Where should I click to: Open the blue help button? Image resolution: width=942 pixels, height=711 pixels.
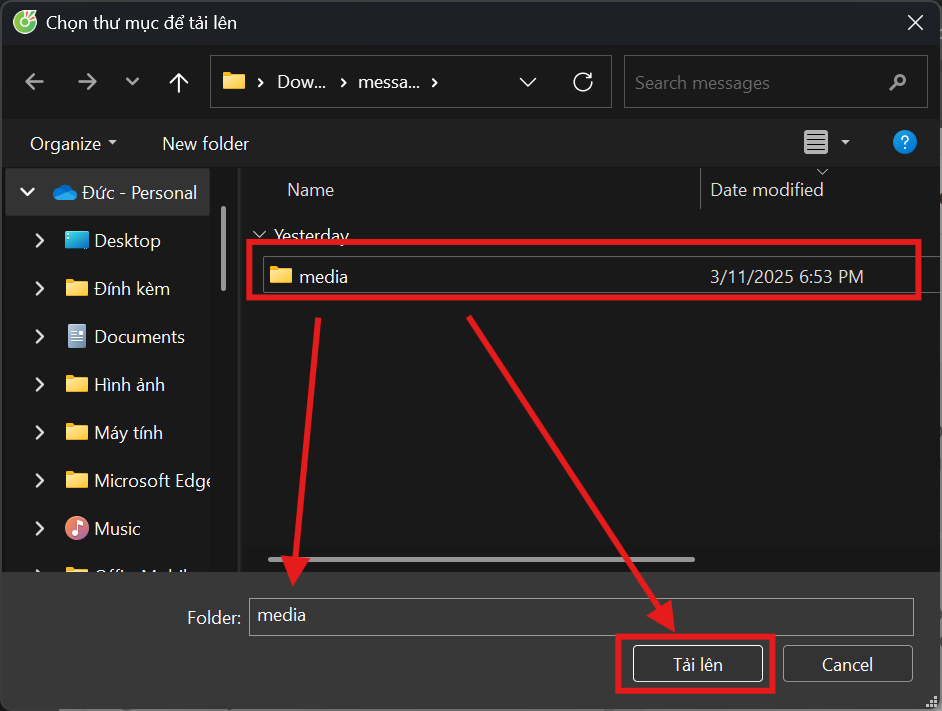coord(904,142)
